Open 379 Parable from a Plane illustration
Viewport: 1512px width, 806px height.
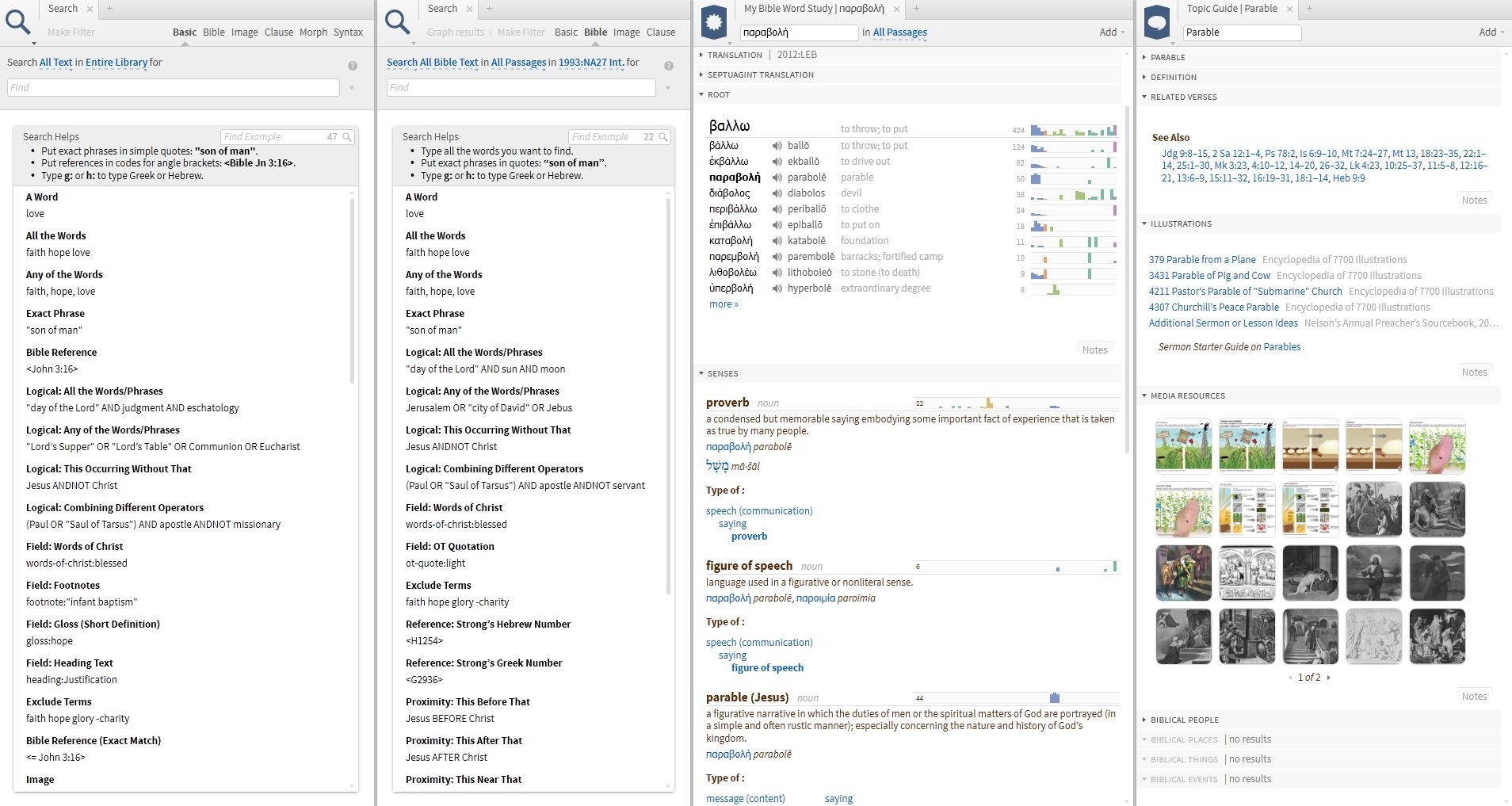(1202, 260)
